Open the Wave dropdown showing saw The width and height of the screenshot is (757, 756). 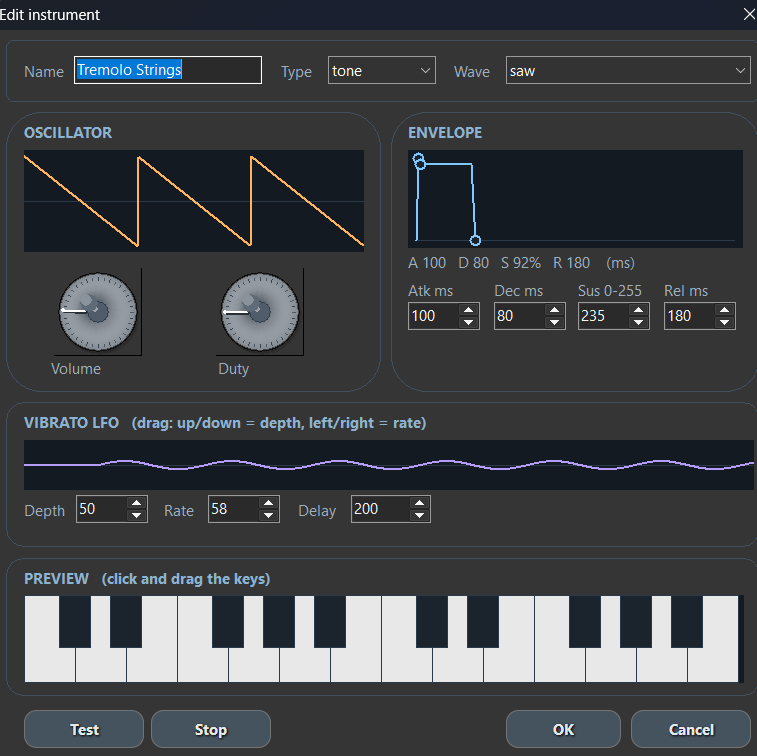628,70
